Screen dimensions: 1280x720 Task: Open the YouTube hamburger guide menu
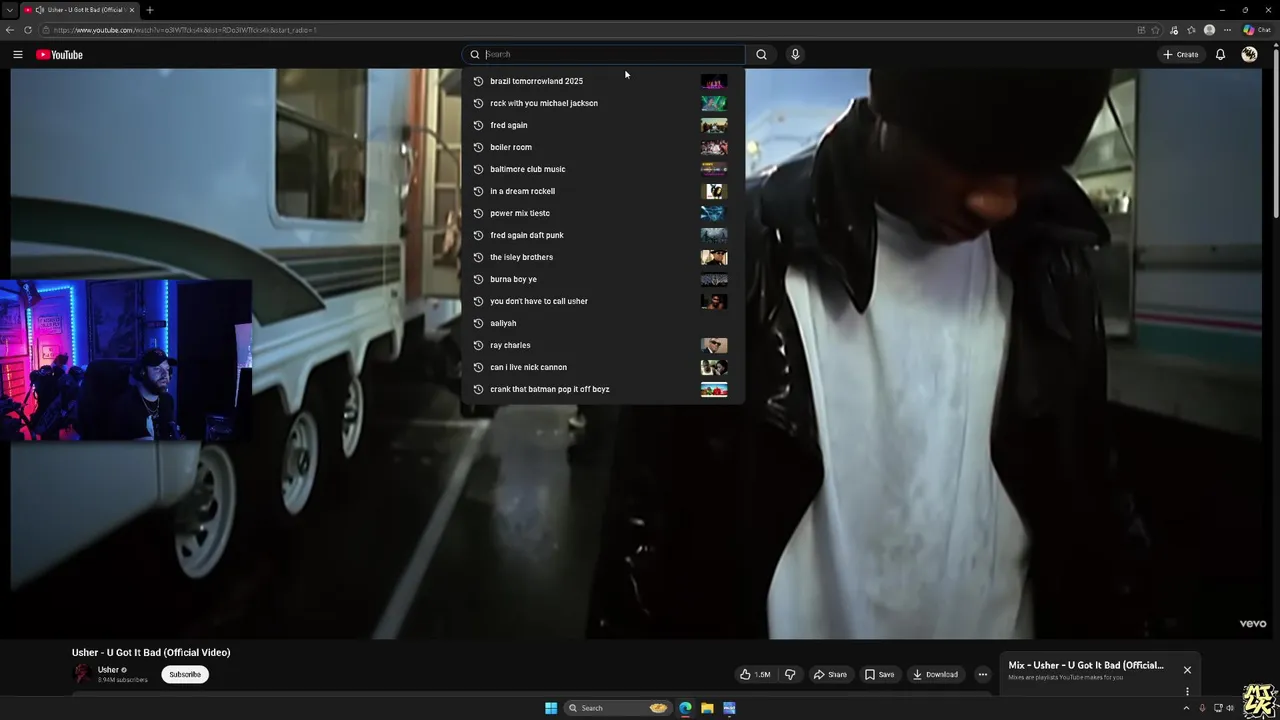[x=18, y=54]
